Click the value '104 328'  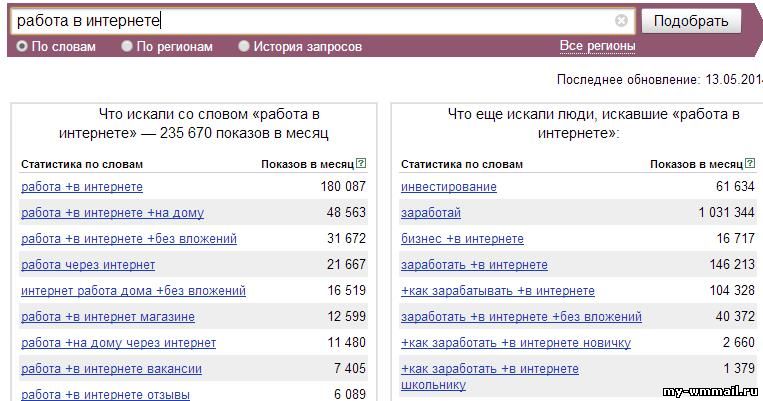[x=732, y=291]
